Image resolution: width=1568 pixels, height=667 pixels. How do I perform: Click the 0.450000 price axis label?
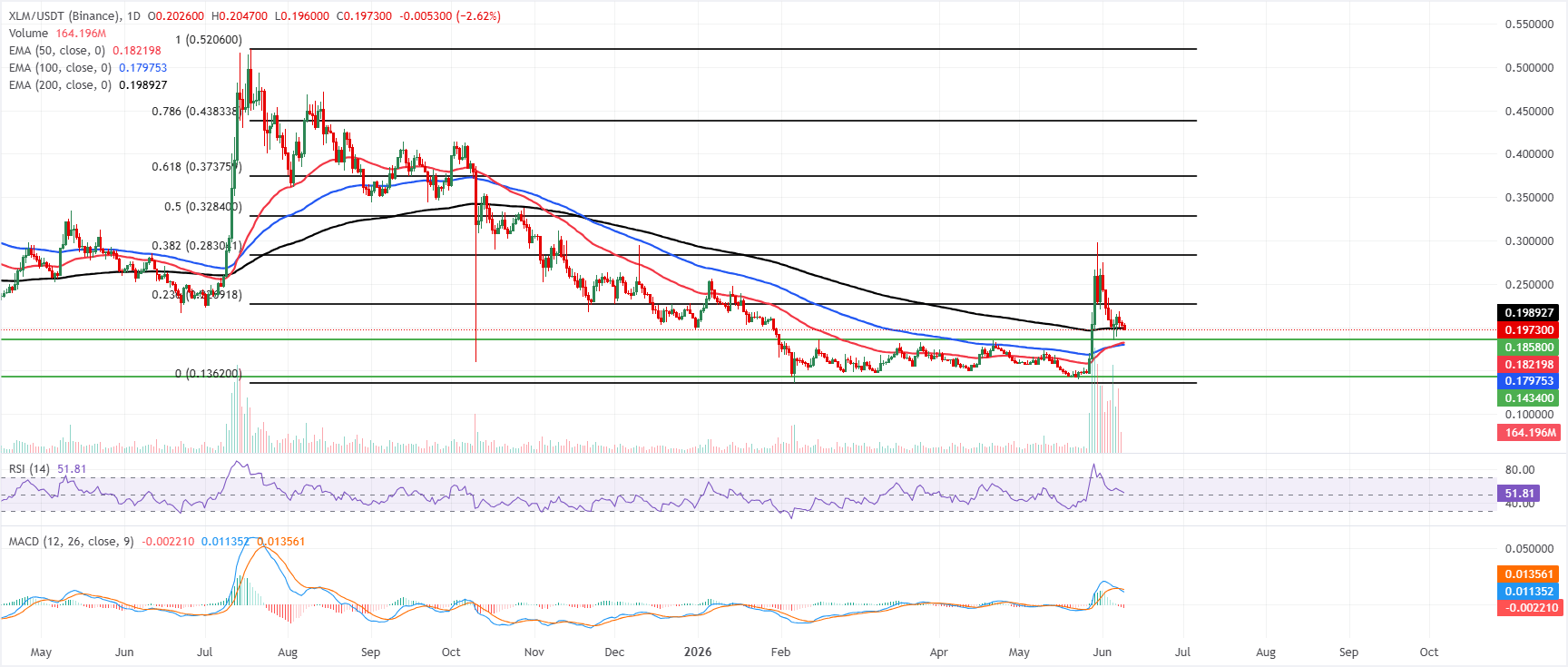coord(1529,112)
